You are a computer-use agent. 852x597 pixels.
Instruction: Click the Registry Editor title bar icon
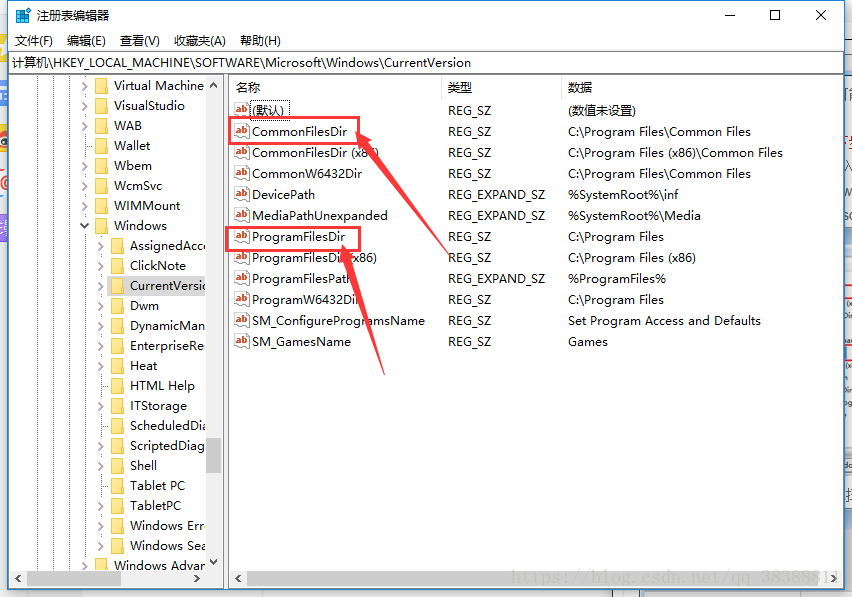click(22, 15)
